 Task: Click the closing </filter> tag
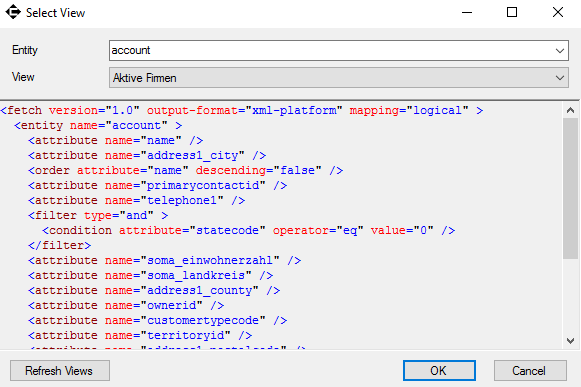[x=60, y=246]
